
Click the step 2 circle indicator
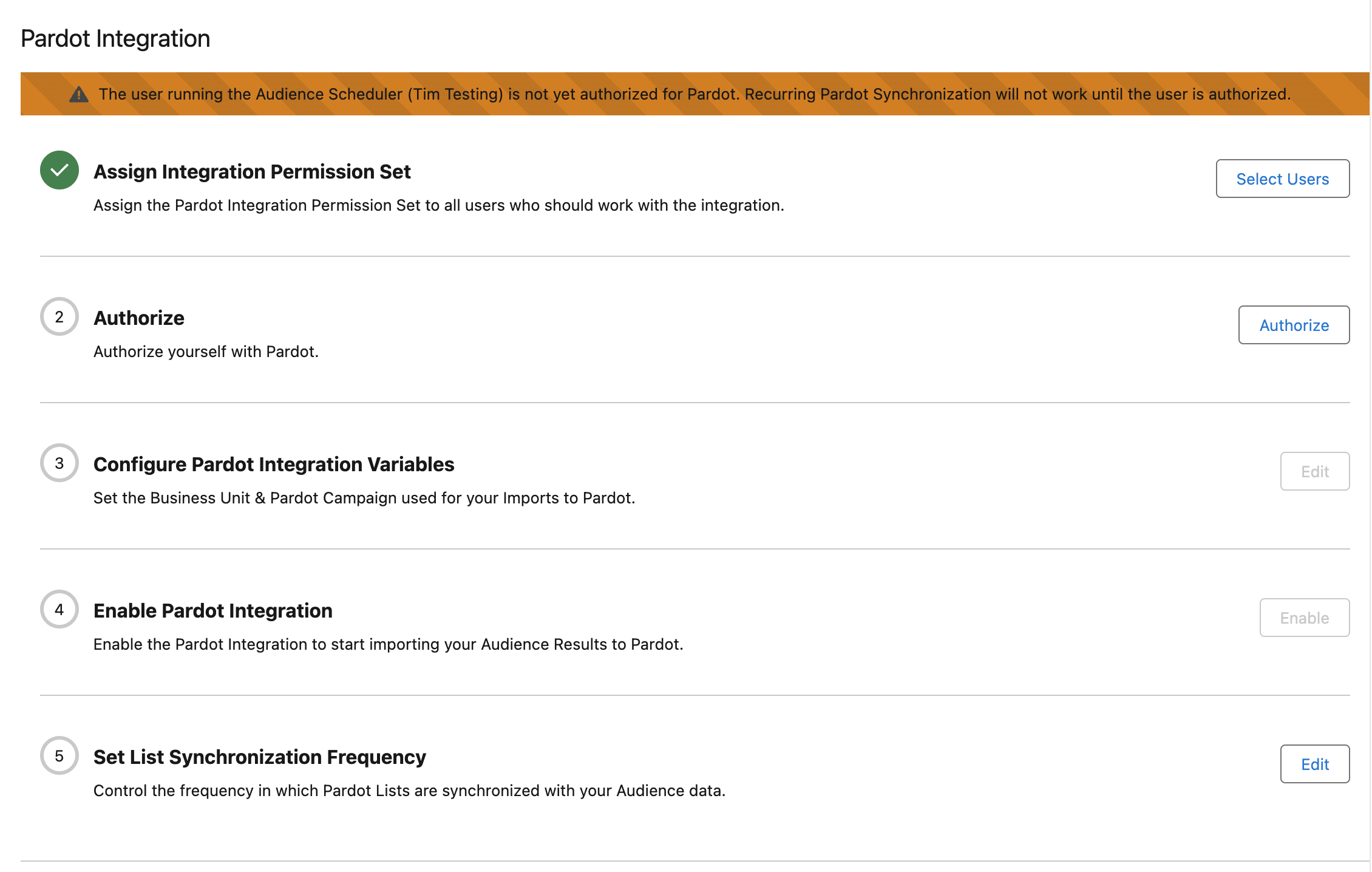[59, 316]
